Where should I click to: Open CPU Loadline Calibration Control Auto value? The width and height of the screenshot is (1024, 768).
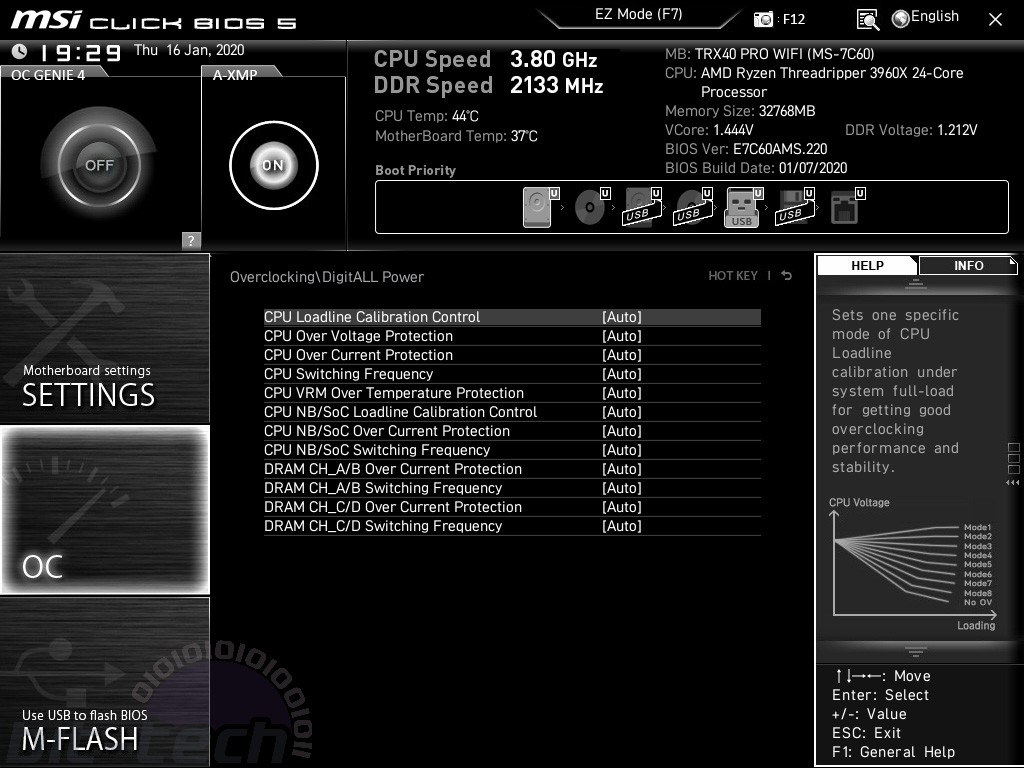coord(622,317)
